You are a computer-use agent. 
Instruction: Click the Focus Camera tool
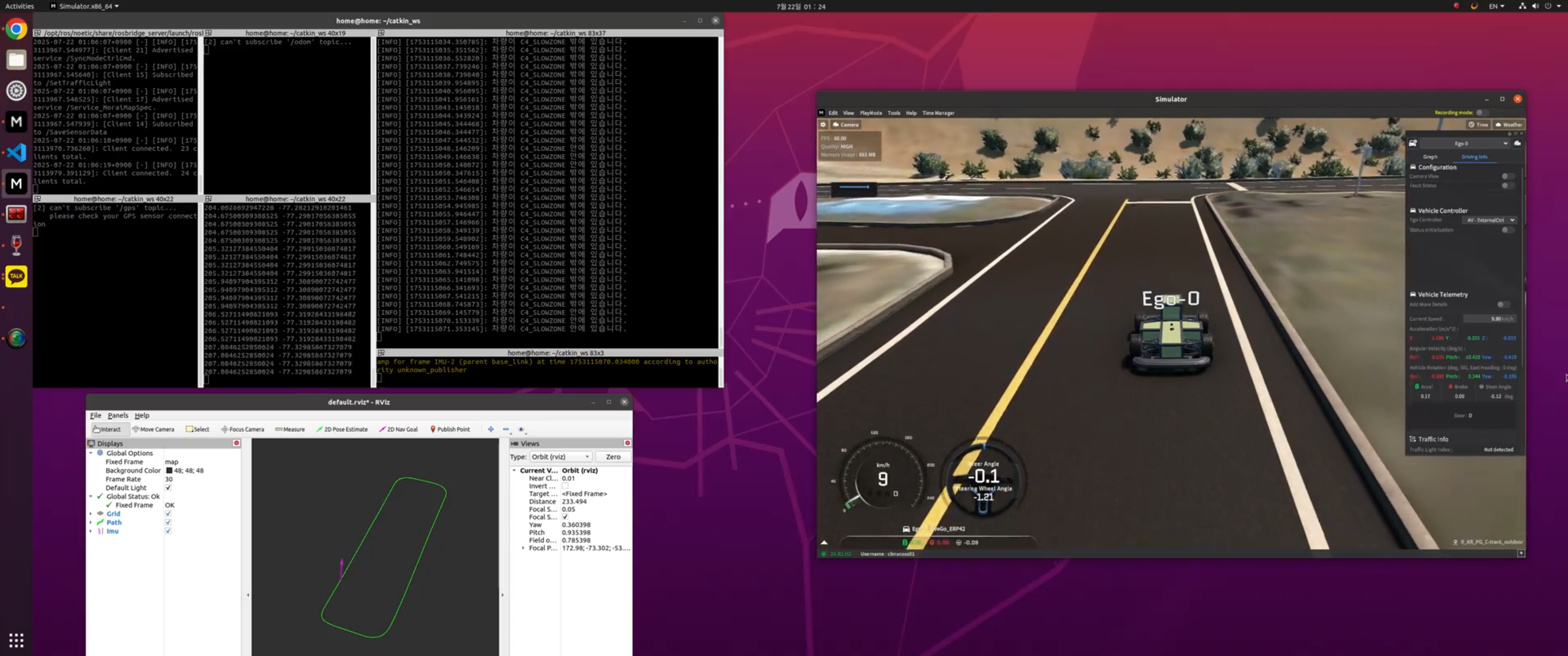pyautogui.click(x=242, y=429)
